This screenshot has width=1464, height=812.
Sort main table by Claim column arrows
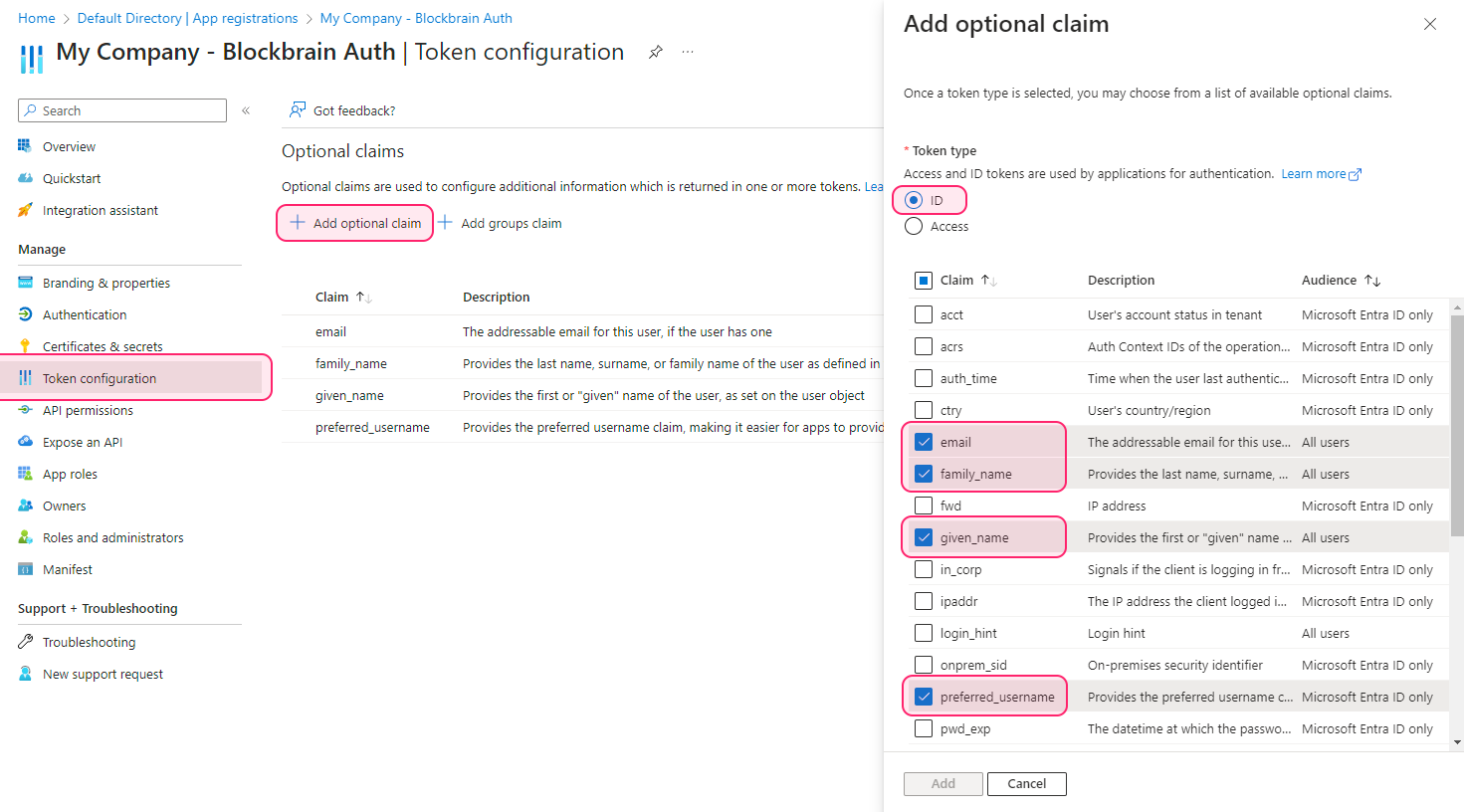pyautogui.click(x=364, y=298)
